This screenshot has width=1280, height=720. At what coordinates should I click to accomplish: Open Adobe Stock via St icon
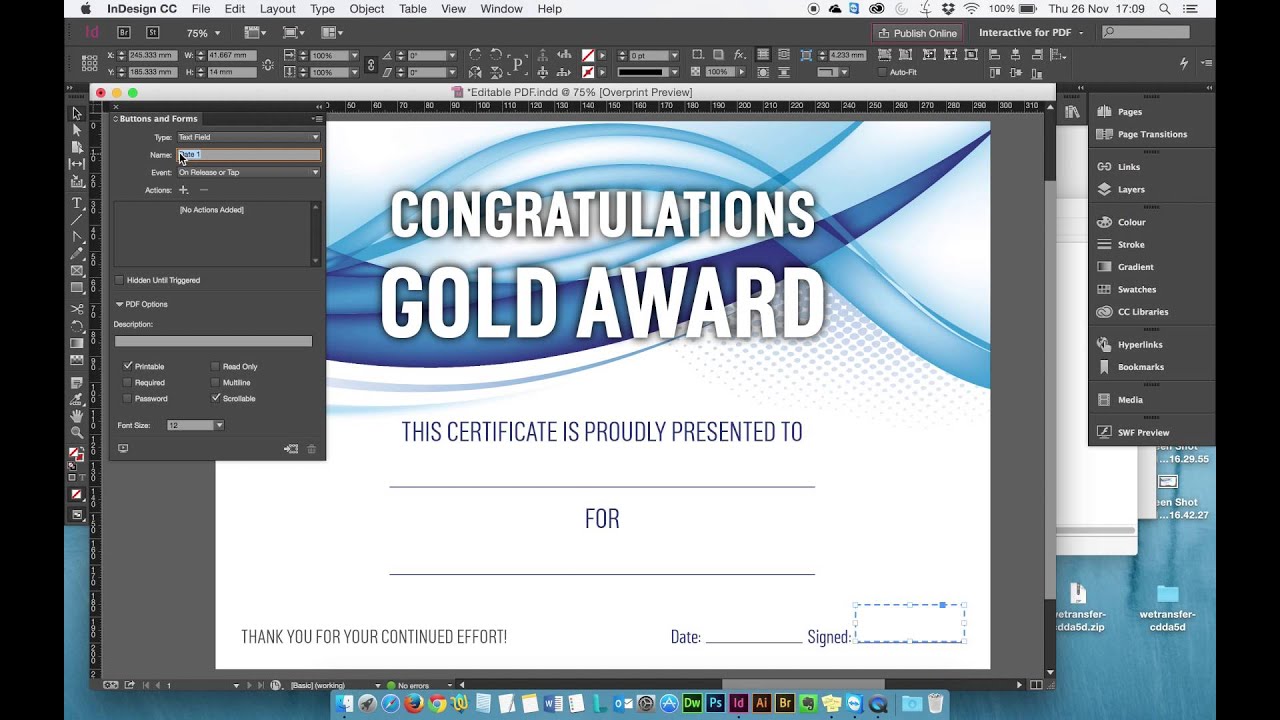pos(152,32)
